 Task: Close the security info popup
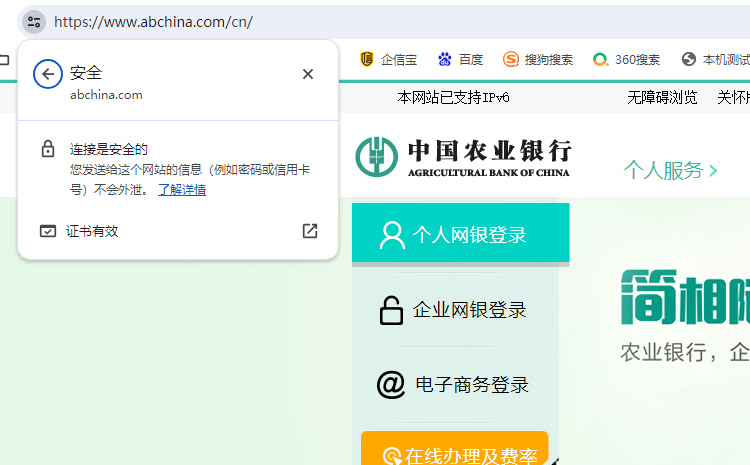[308, 74]
